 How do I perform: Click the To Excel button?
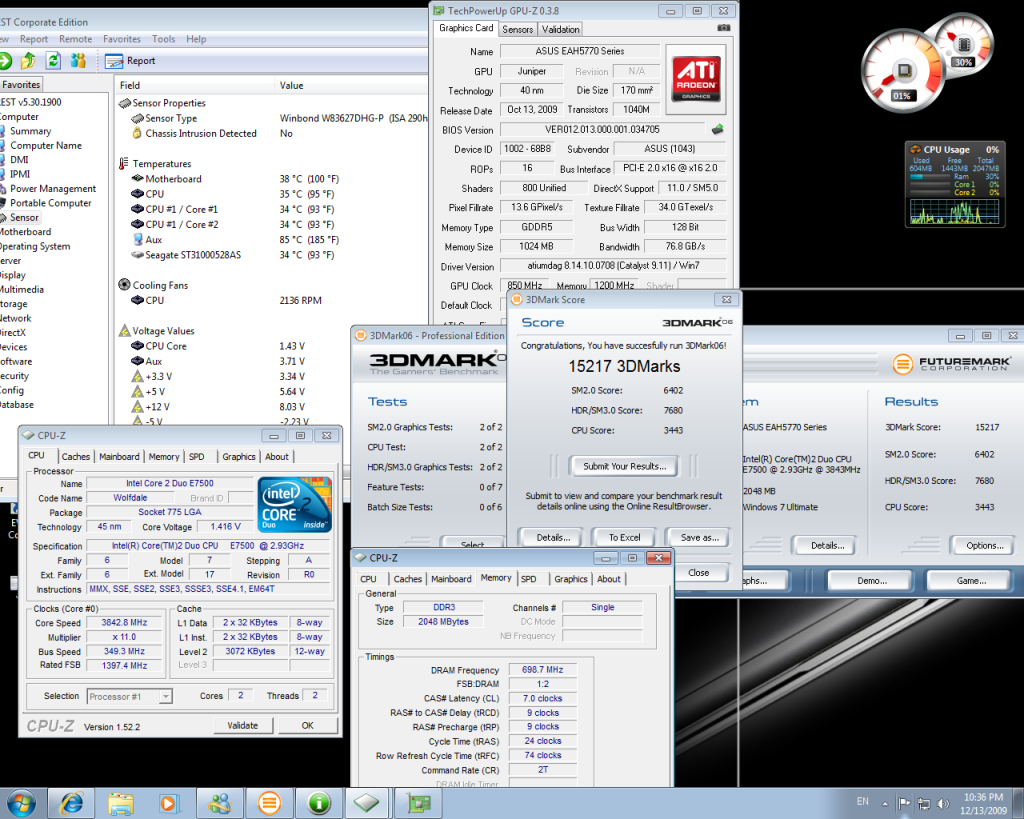click(624, 538)
